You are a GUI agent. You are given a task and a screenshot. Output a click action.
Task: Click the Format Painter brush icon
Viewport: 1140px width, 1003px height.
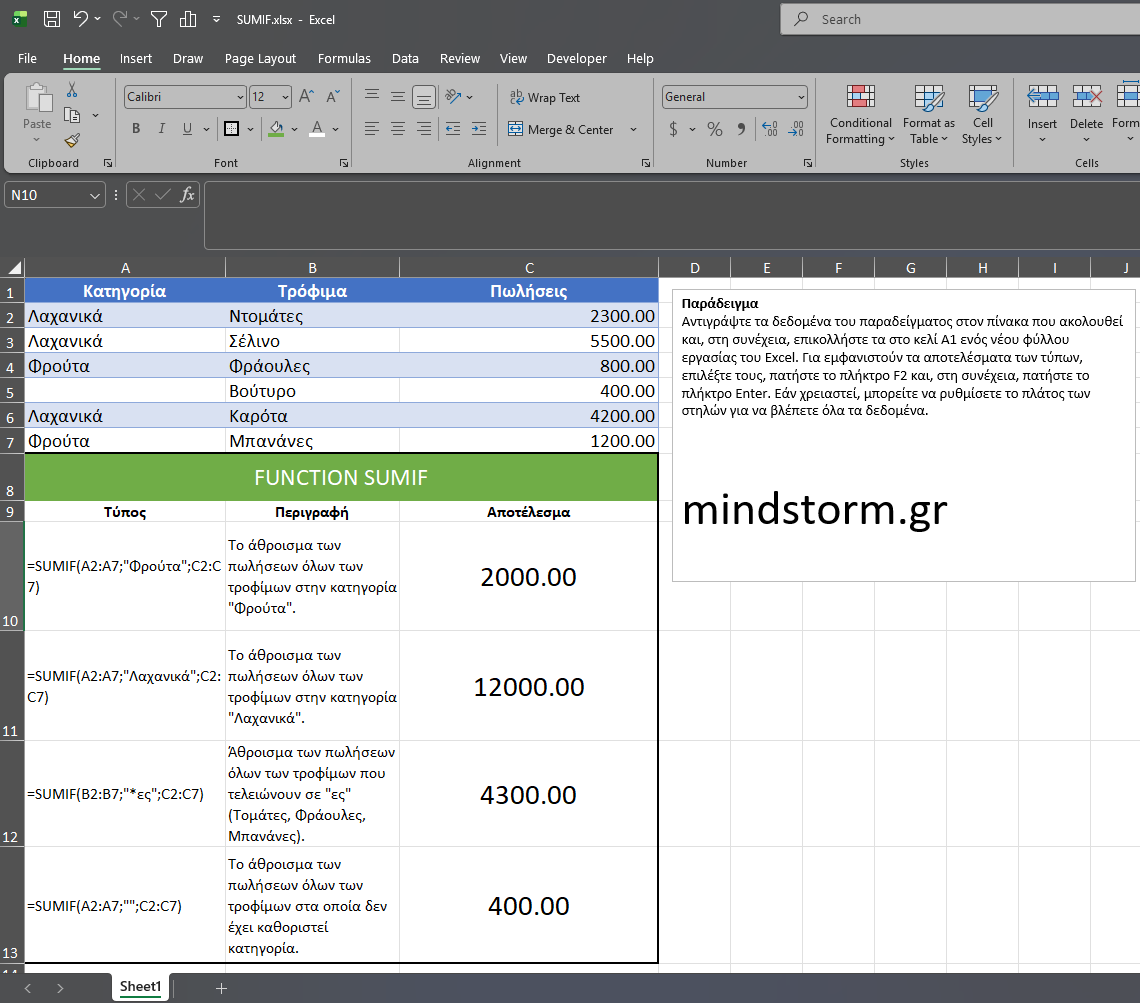[71, 141]
